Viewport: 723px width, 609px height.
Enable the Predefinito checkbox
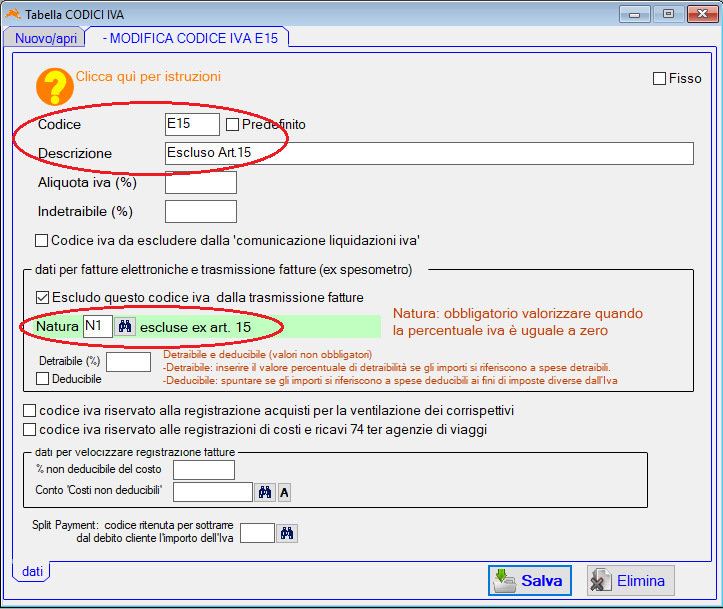pyautogui.click(x=233, y=125)
